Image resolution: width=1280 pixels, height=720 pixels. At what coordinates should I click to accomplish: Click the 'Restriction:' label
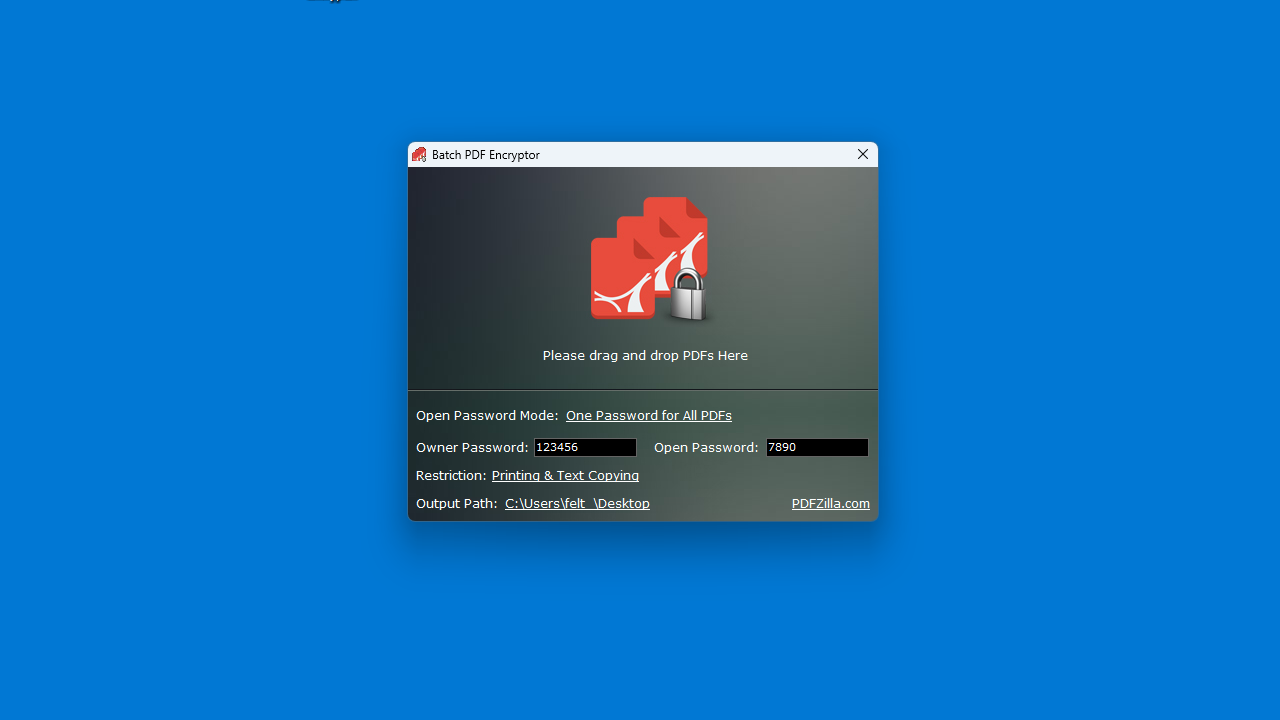451,476
